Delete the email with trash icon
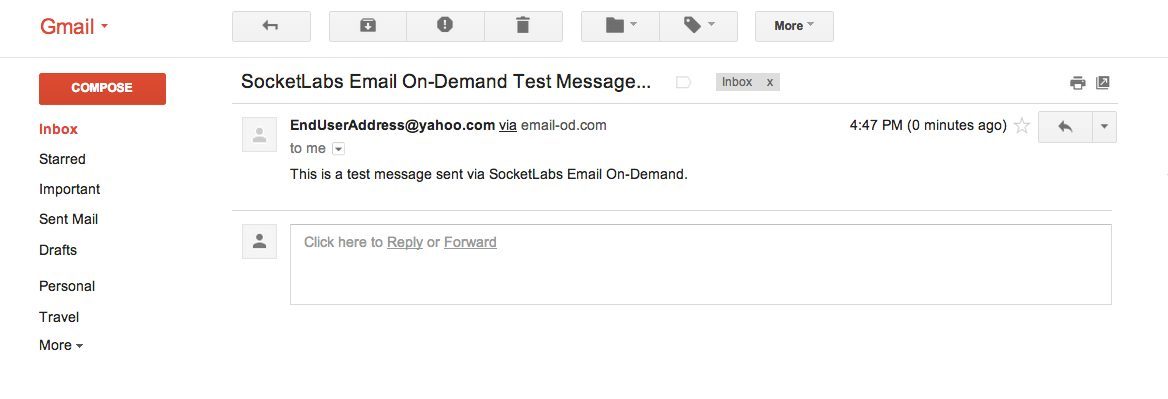This screenshot has height=399, width=1168. click(523, 26)
